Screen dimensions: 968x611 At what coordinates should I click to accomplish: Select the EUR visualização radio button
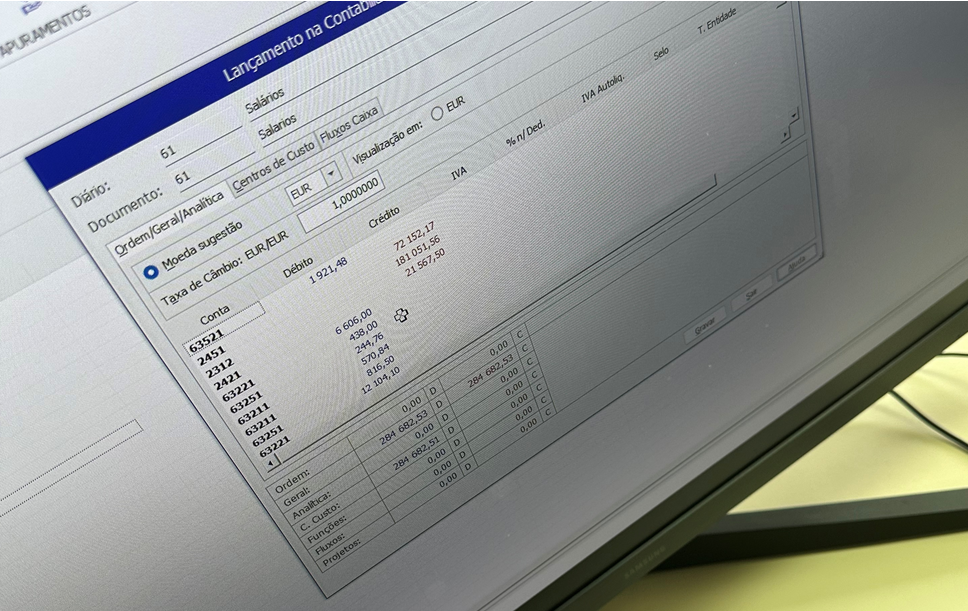click(437, 112)
